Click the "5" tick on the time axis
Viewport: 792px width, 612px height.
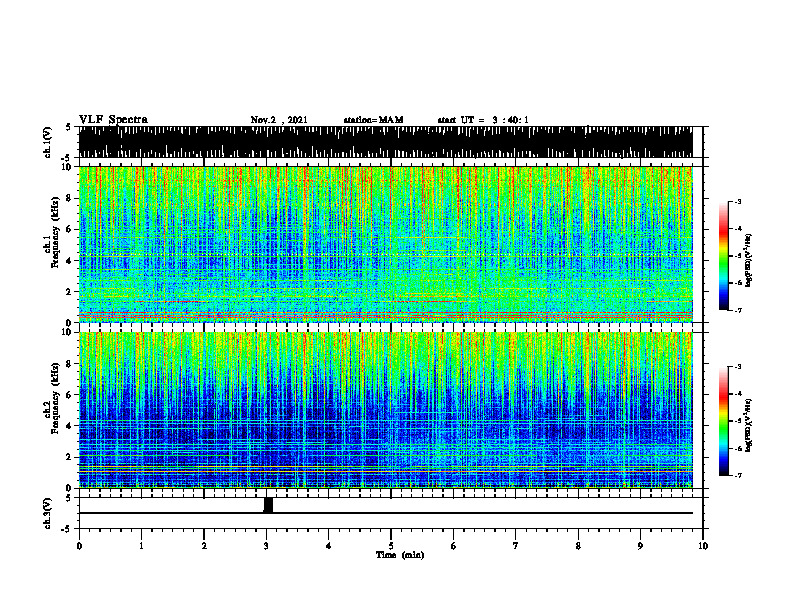pos(391,546)
